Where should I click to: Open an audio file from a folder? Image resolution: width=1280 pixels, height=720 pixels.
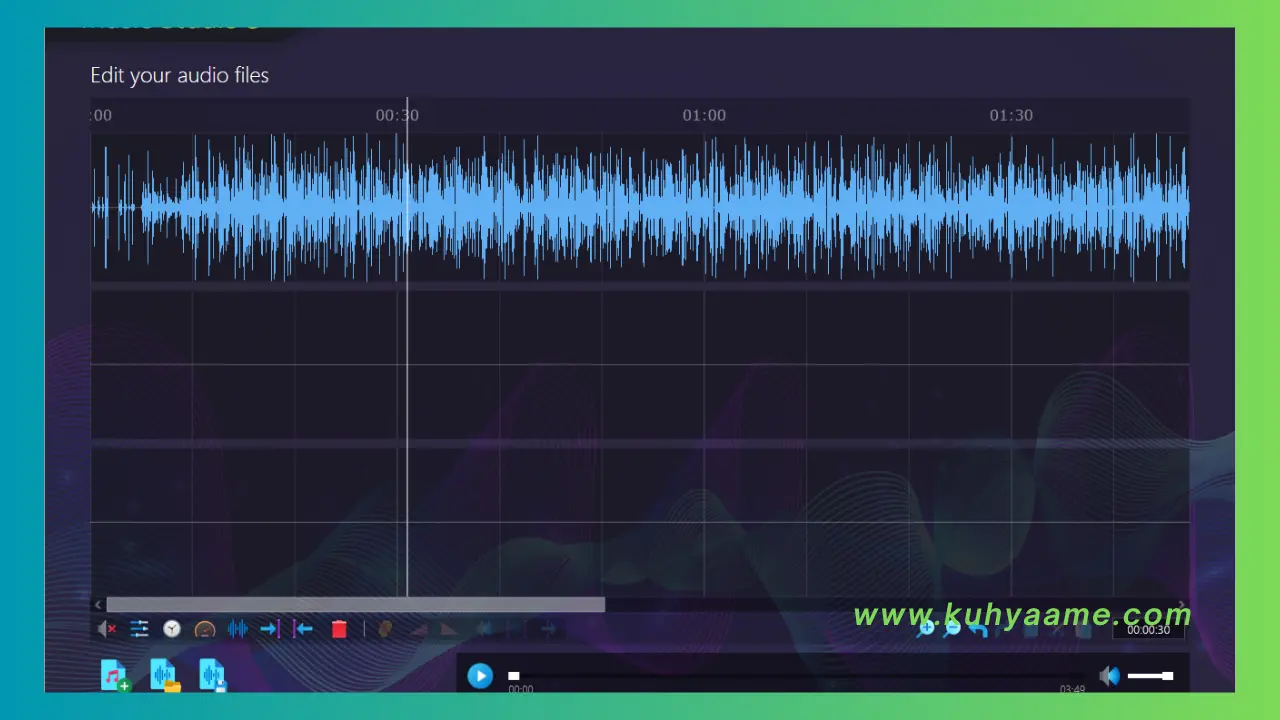click(165, 675)
